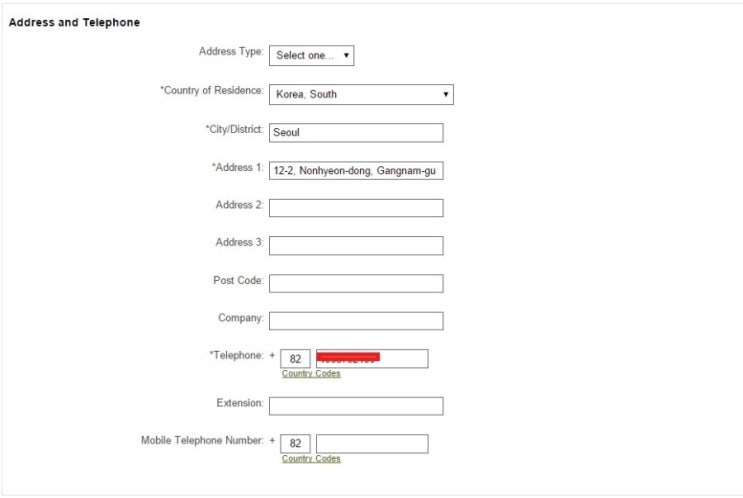Click the Extension label text
This screenshot has width=743, height=498.
tap(240, 403)
